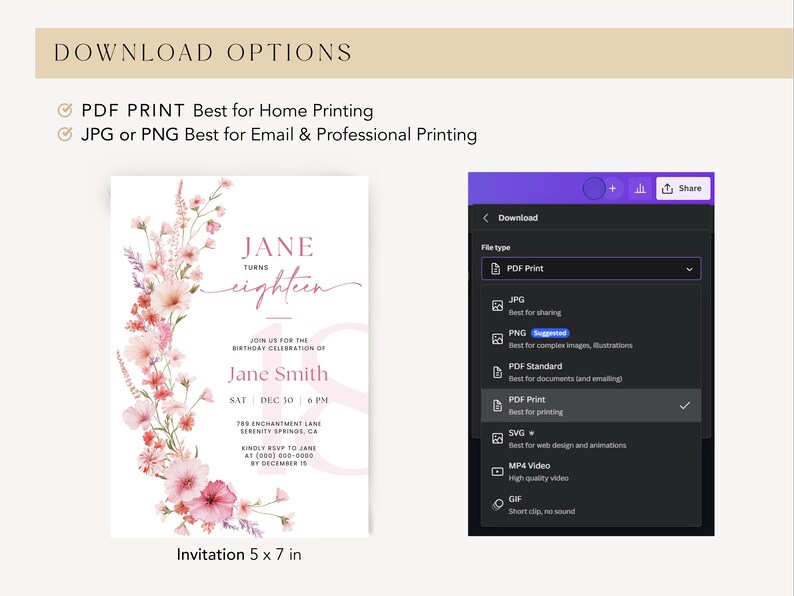
Task: Click the PDF Print document icon
Action: [497, 406]
